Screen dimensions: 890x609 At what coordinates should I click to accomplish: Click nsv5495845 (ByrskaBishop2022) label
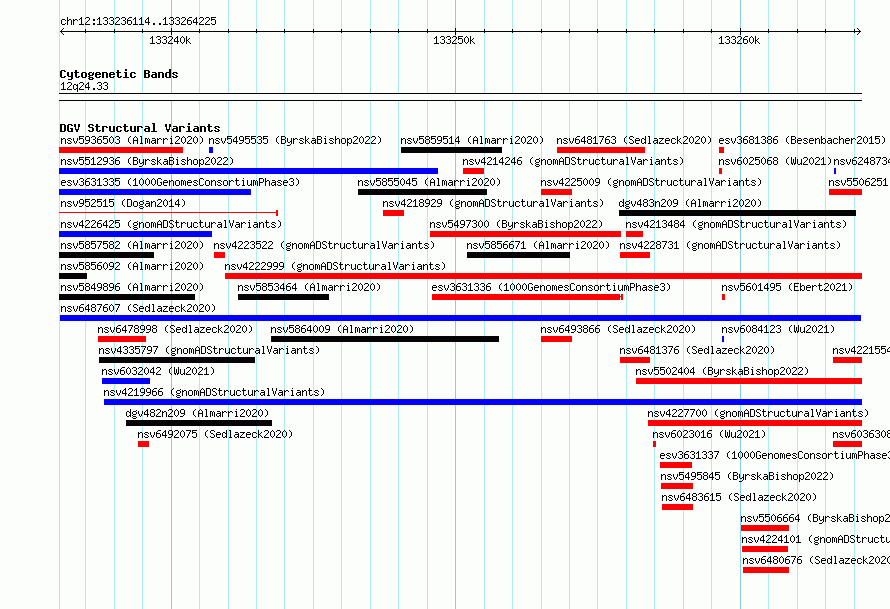[747, 476]
